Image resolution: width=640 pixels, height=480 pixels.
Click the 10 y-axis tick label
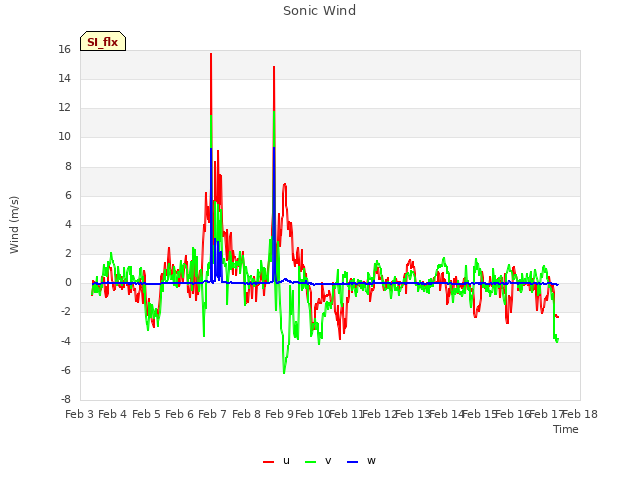click(x=64, y=137)
